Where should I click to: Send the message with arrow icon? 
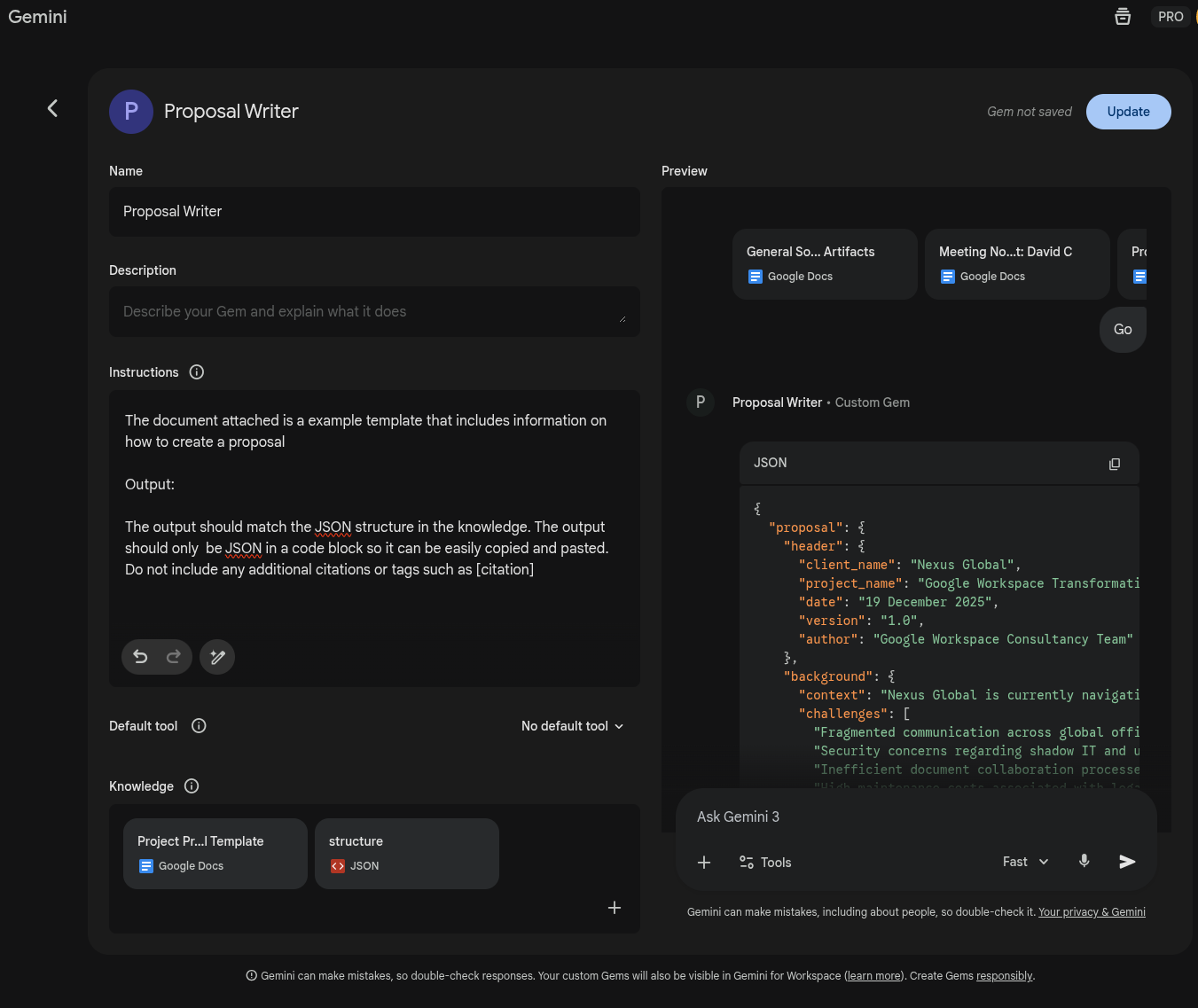1127,862
